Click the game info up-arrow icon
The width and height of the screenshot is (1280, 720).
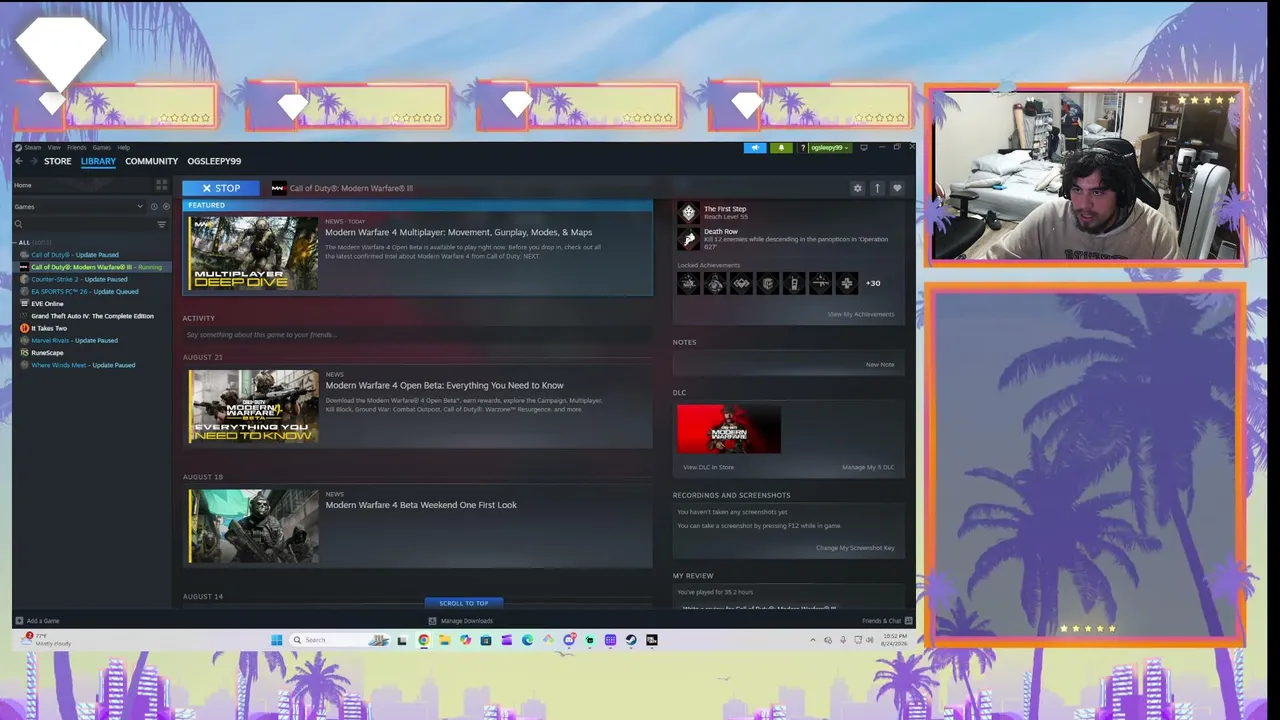point(877,188)
